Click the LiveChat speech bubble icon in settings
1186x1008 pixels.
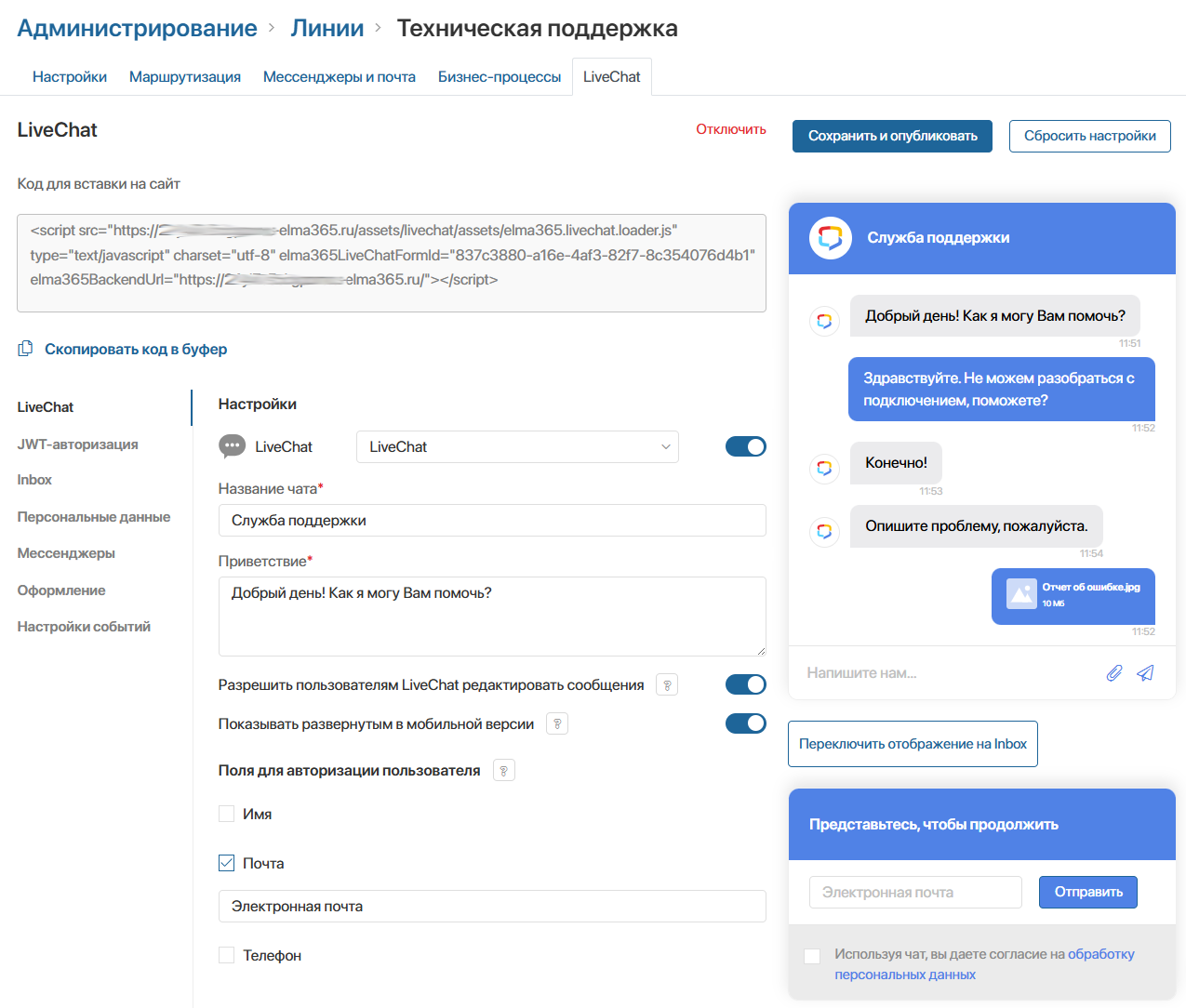click(x=232, y=446)
